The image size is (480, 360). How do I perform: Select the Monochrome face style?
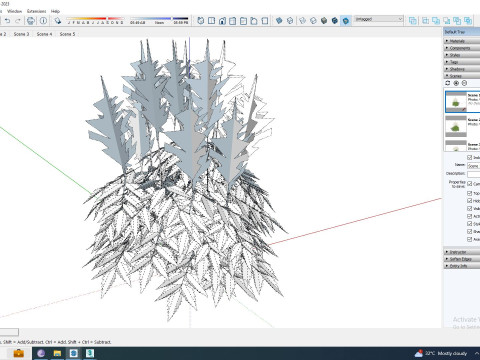346,21
